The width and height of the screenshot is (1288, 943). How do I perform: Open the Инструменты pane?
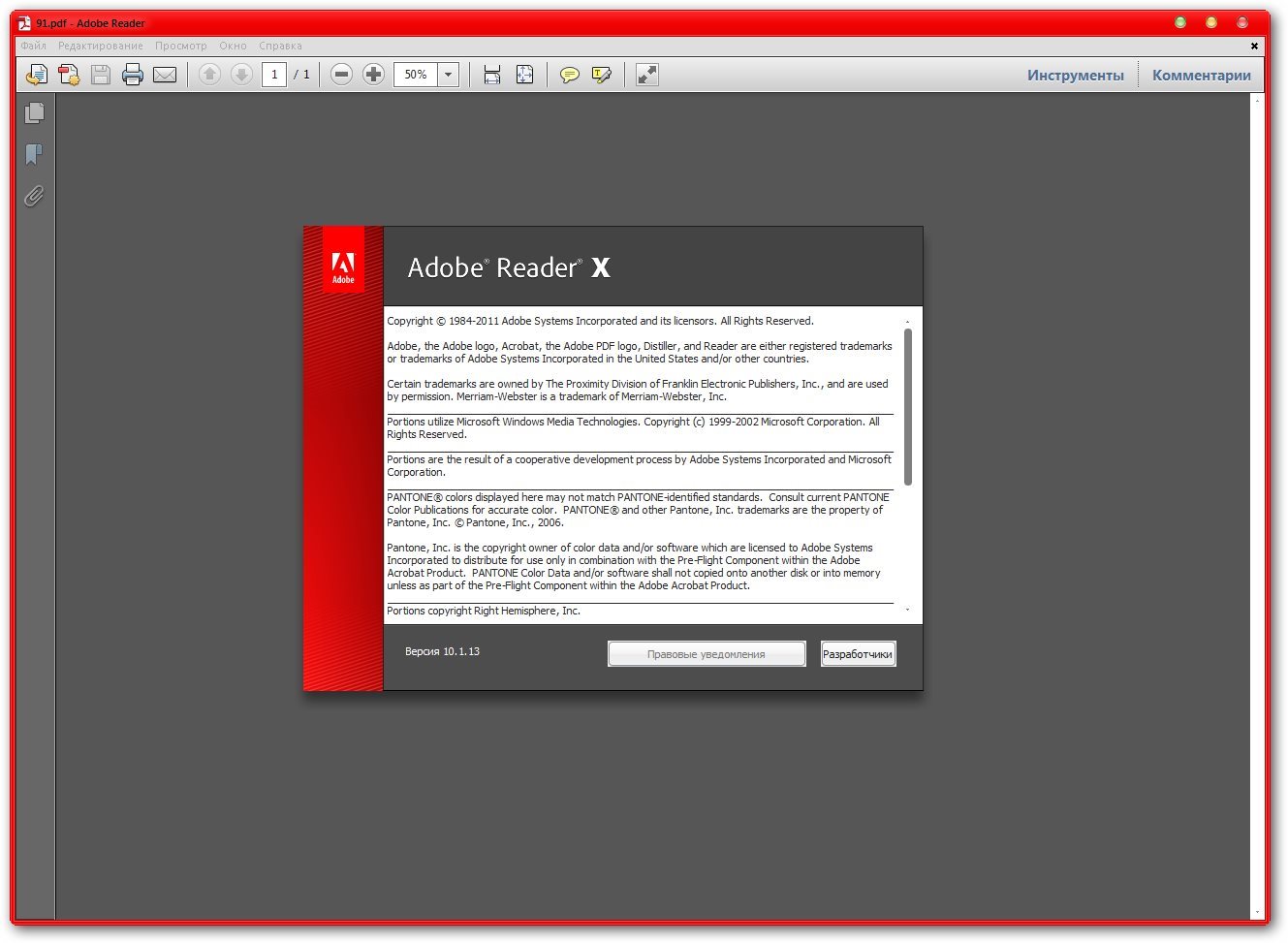[1076, 75]
